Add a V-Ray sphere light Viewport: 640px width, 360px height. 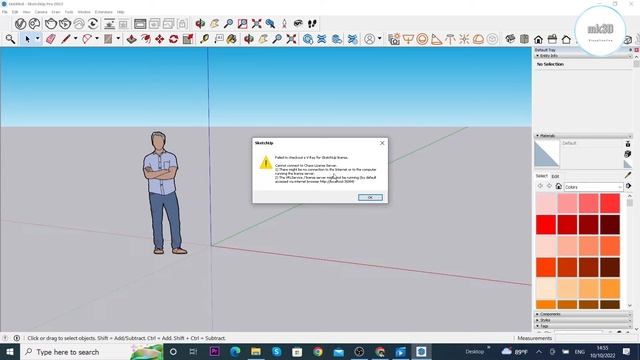[422, 39]
